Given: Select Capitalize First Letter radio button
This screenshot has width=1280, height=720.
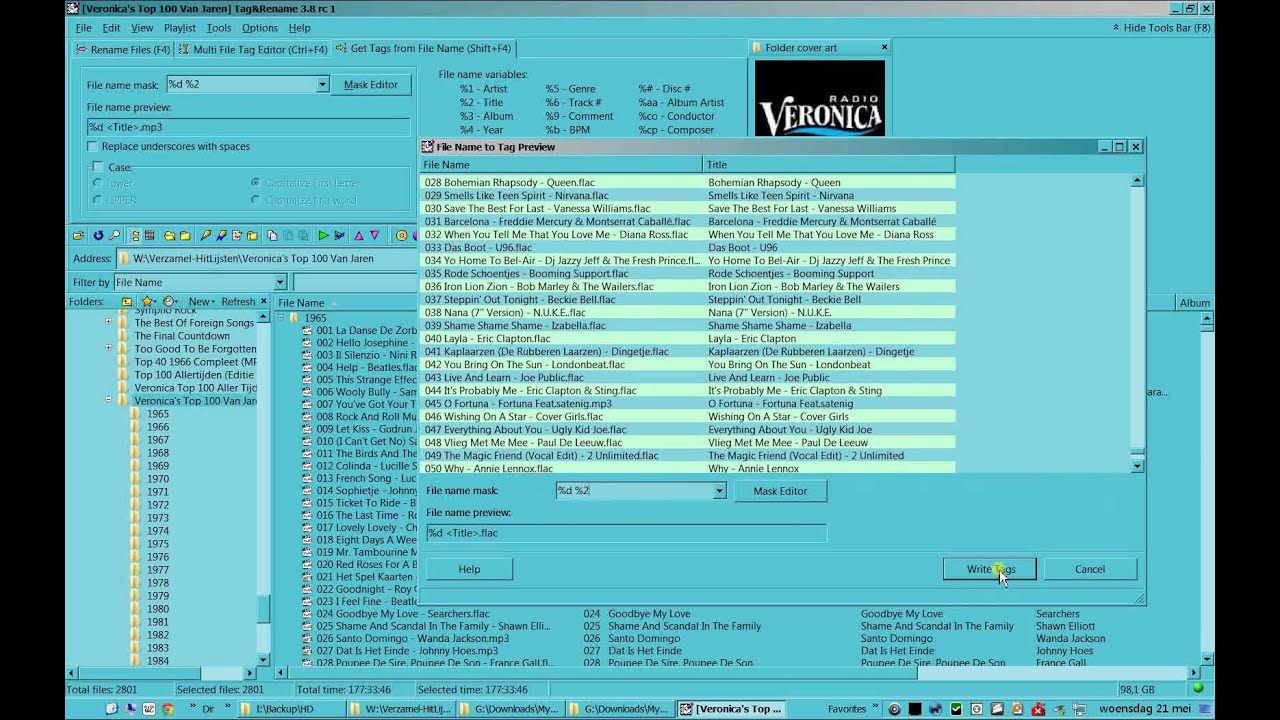Looking at the screenshot, I should pyautogui.click(x=255, y=183).
